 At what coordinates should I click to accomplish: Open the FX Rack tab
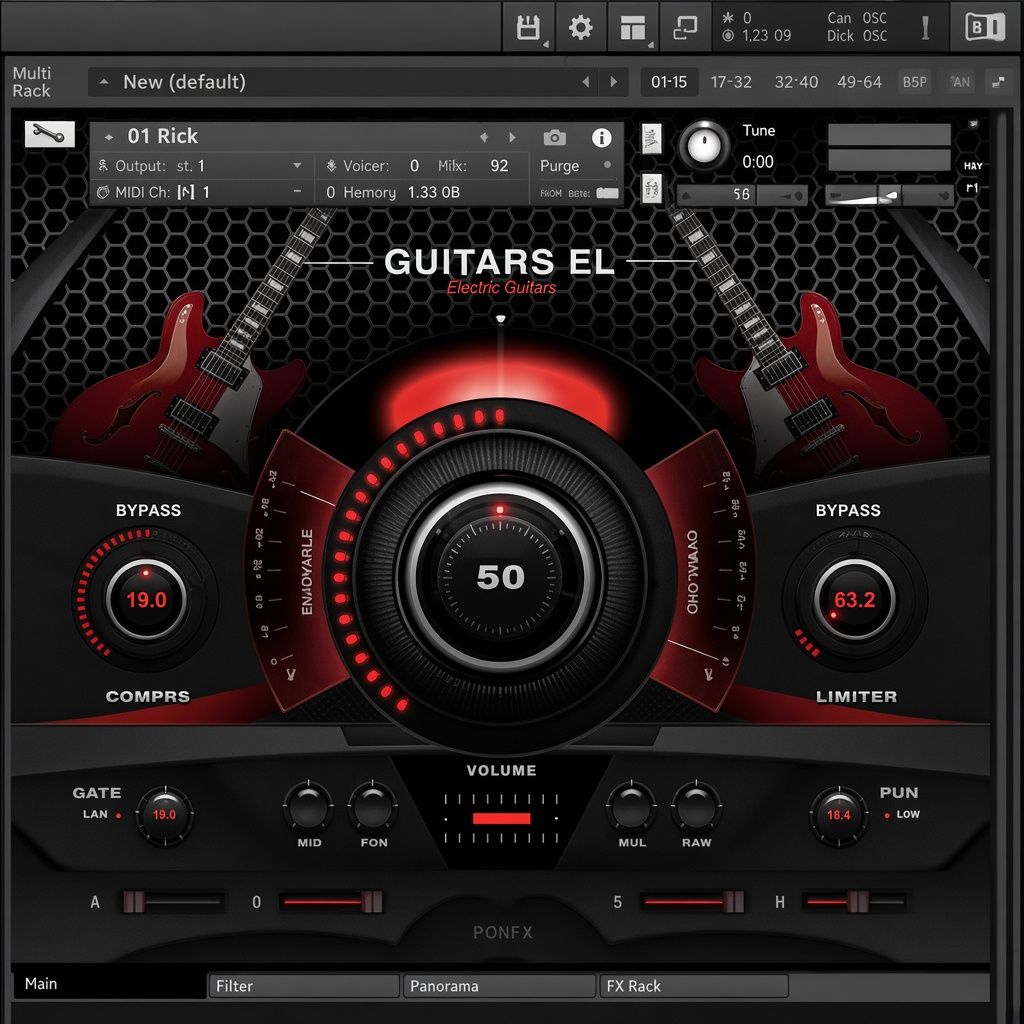[x=694, y=986]
